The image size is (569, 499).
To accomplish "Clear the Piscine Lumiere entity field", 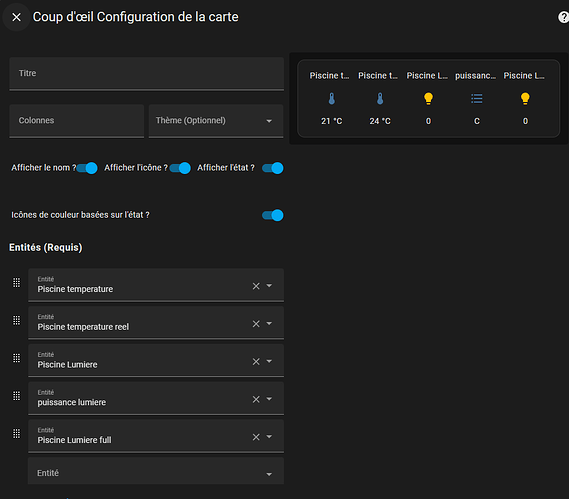I will pos(256,361).
